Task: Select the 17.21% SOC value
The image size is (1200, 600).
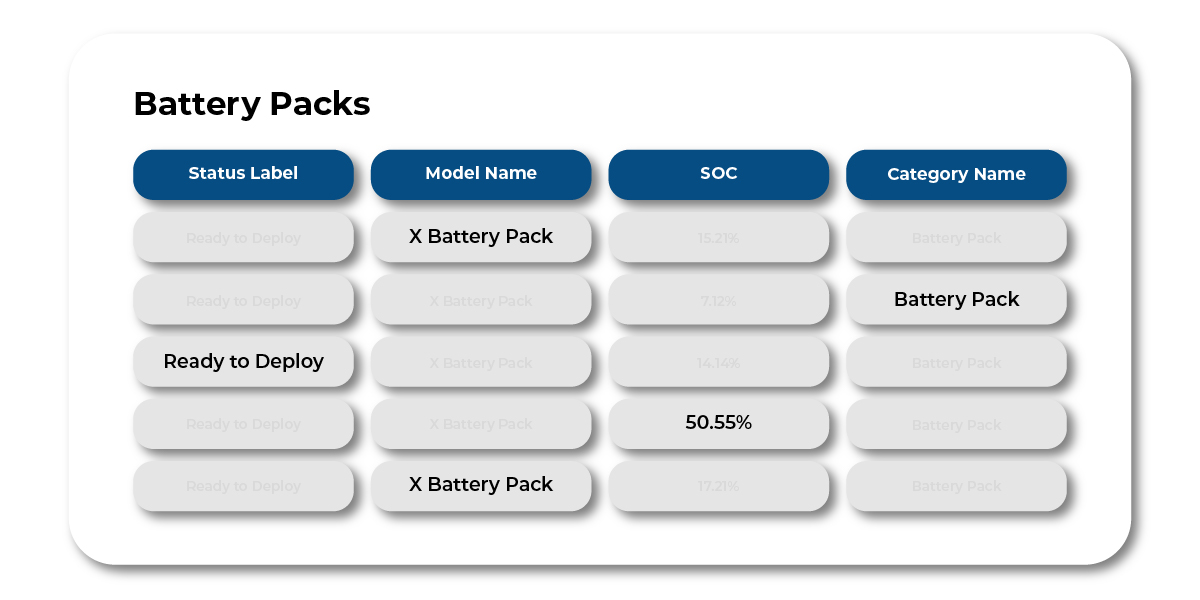Action: [x=718, y=486]
